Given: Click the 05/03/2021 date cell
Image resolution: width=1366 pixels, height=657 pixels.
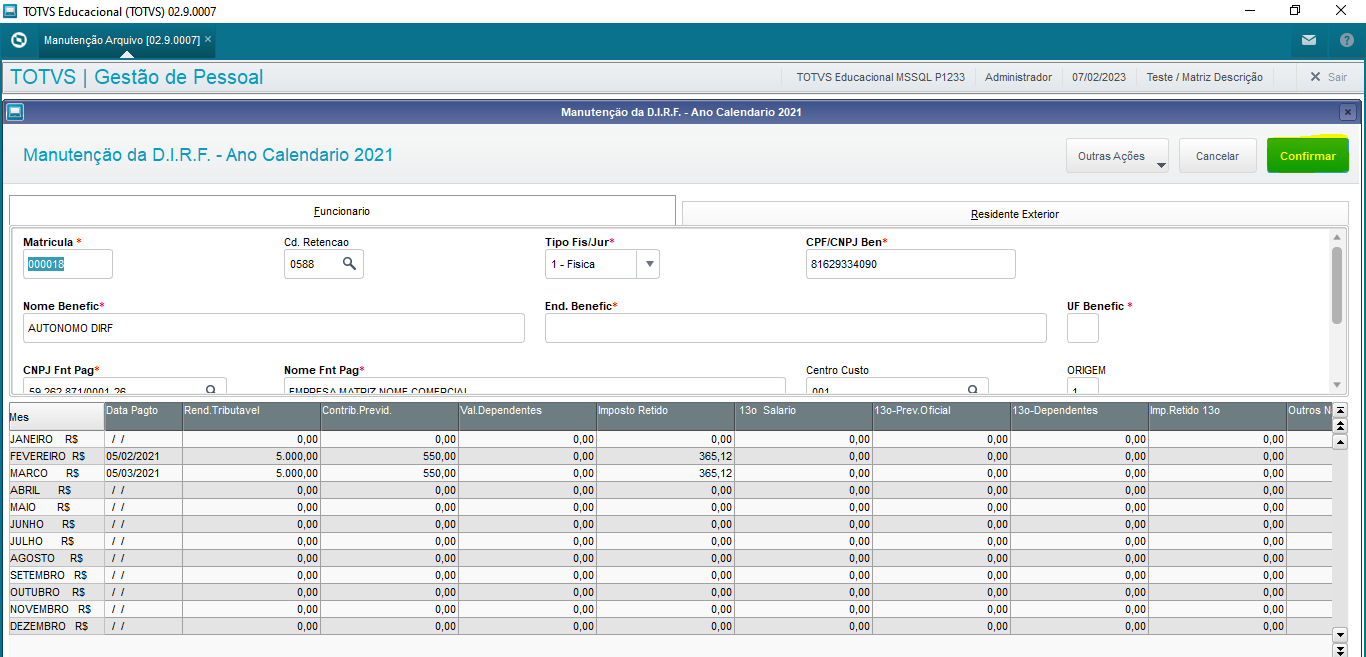Looking at the screenshot, I should [143, 473].
